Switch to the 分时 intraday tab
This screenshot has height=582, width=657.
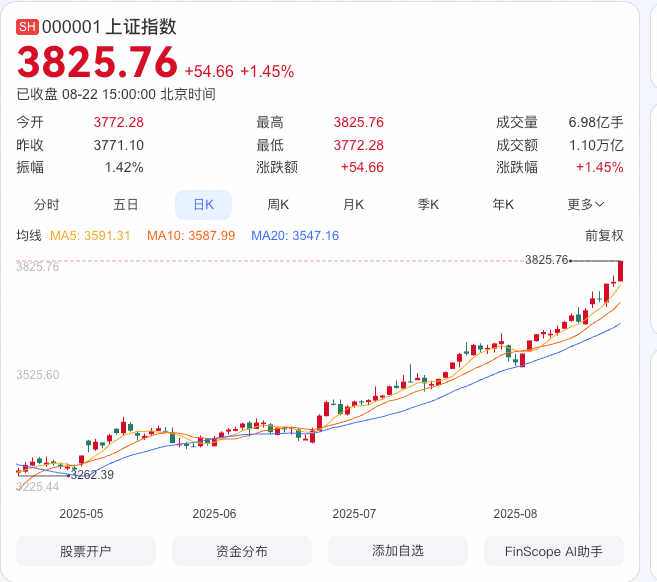click(47, 205)
